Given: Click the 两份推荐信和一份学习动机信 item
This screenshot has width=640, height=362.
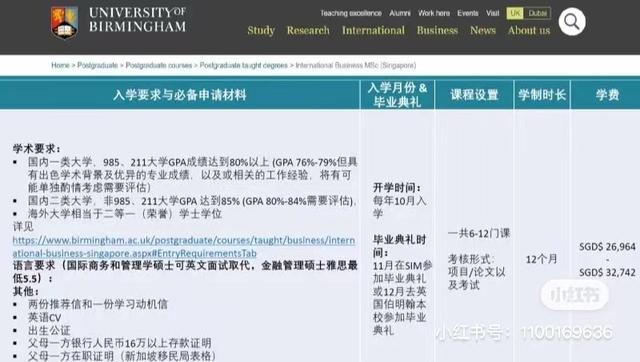Looking at the screenshot, I should click(98, 304).
